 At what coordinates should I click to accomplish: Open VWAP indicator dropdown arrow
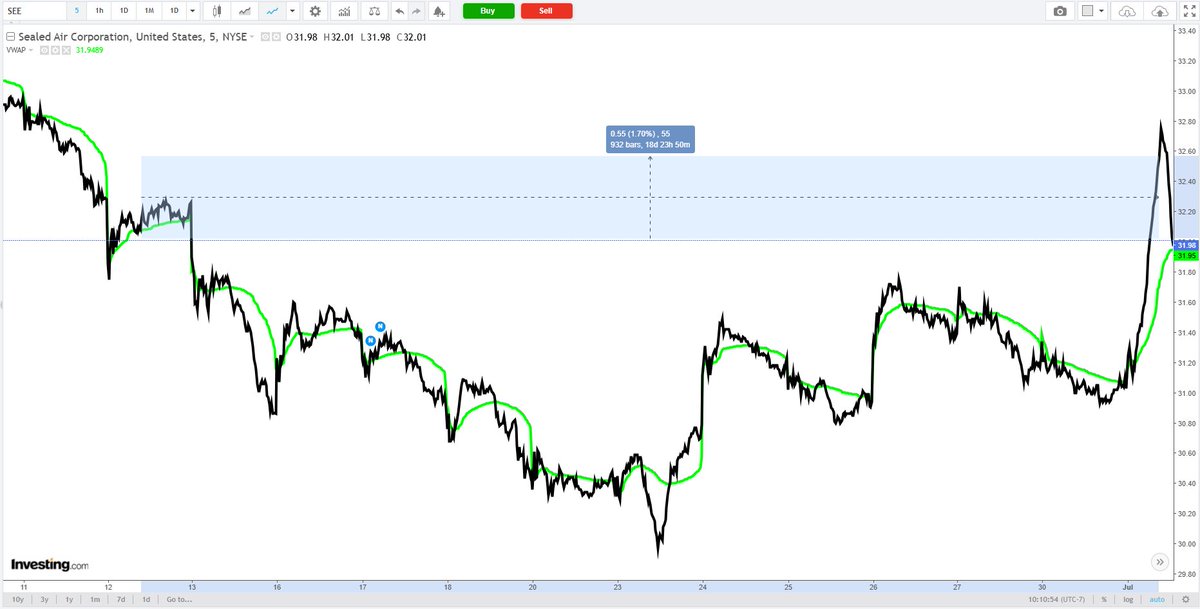click(29, 49)
